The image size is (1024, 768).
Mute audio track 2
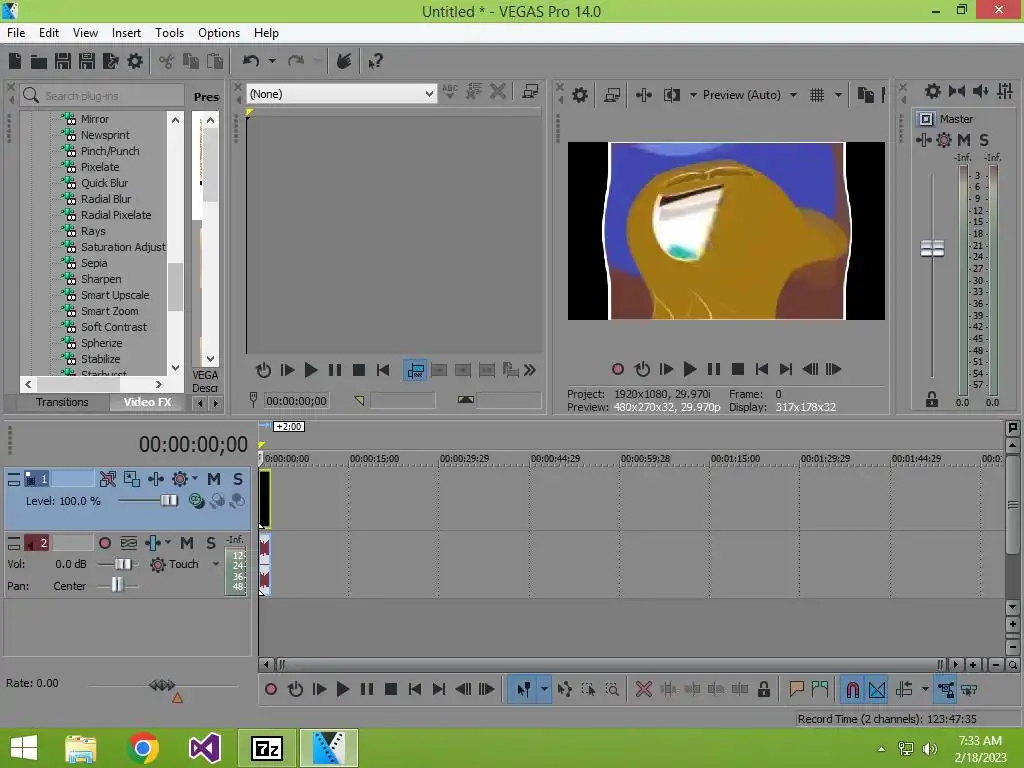[187, 543]
